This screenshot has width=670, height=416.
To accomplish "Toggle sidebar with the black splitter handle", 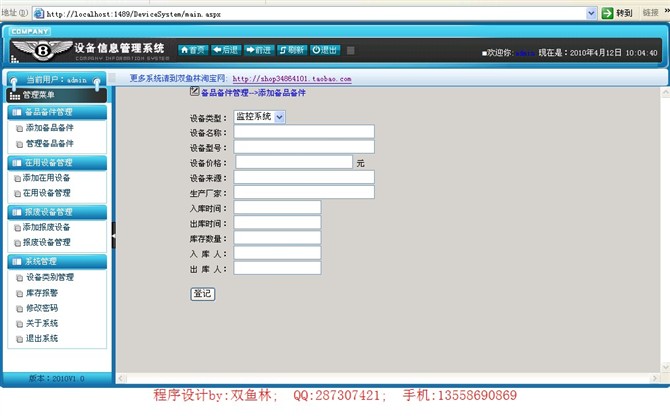I will coord(114,235).
